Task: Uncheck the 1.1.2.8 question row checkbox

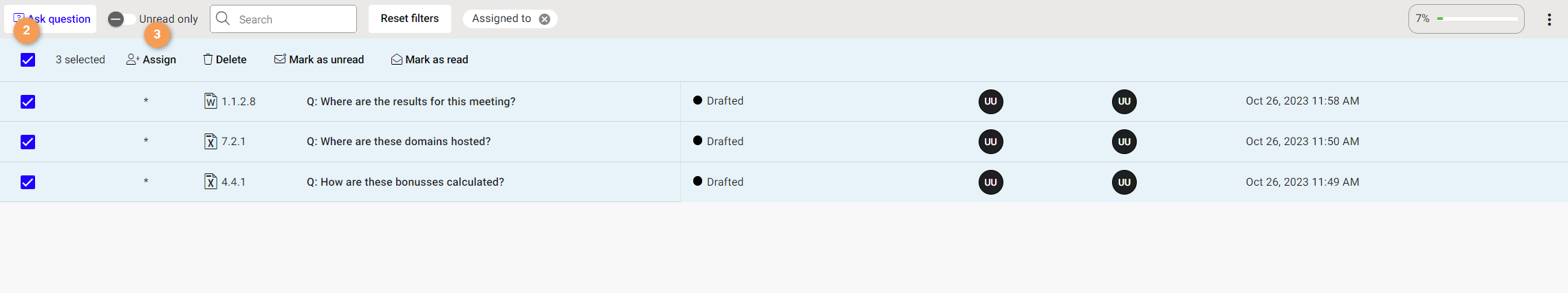Action: point(28,102)
